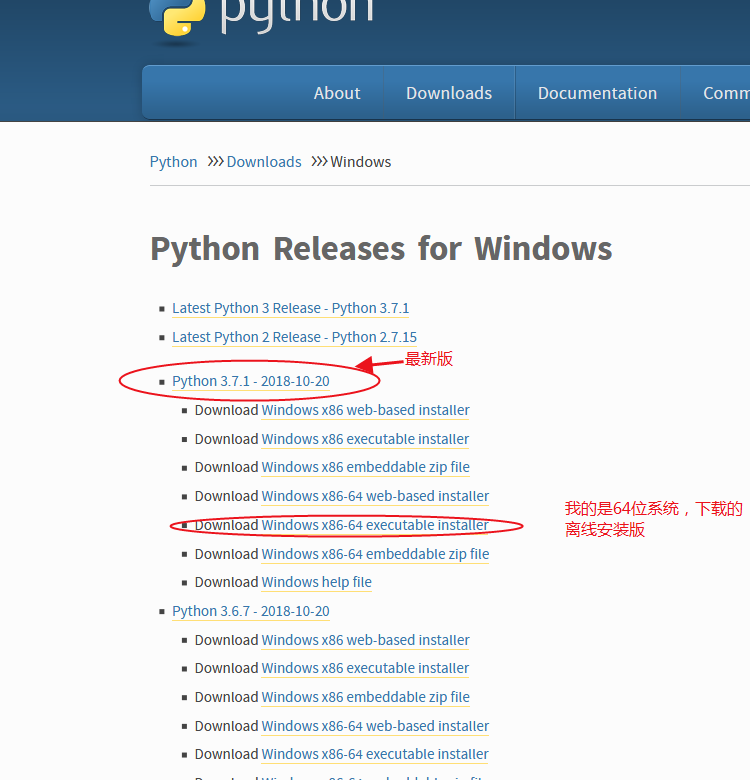Click the Python logo icon
The image size is (750, 780).
[x=177, y=18]
